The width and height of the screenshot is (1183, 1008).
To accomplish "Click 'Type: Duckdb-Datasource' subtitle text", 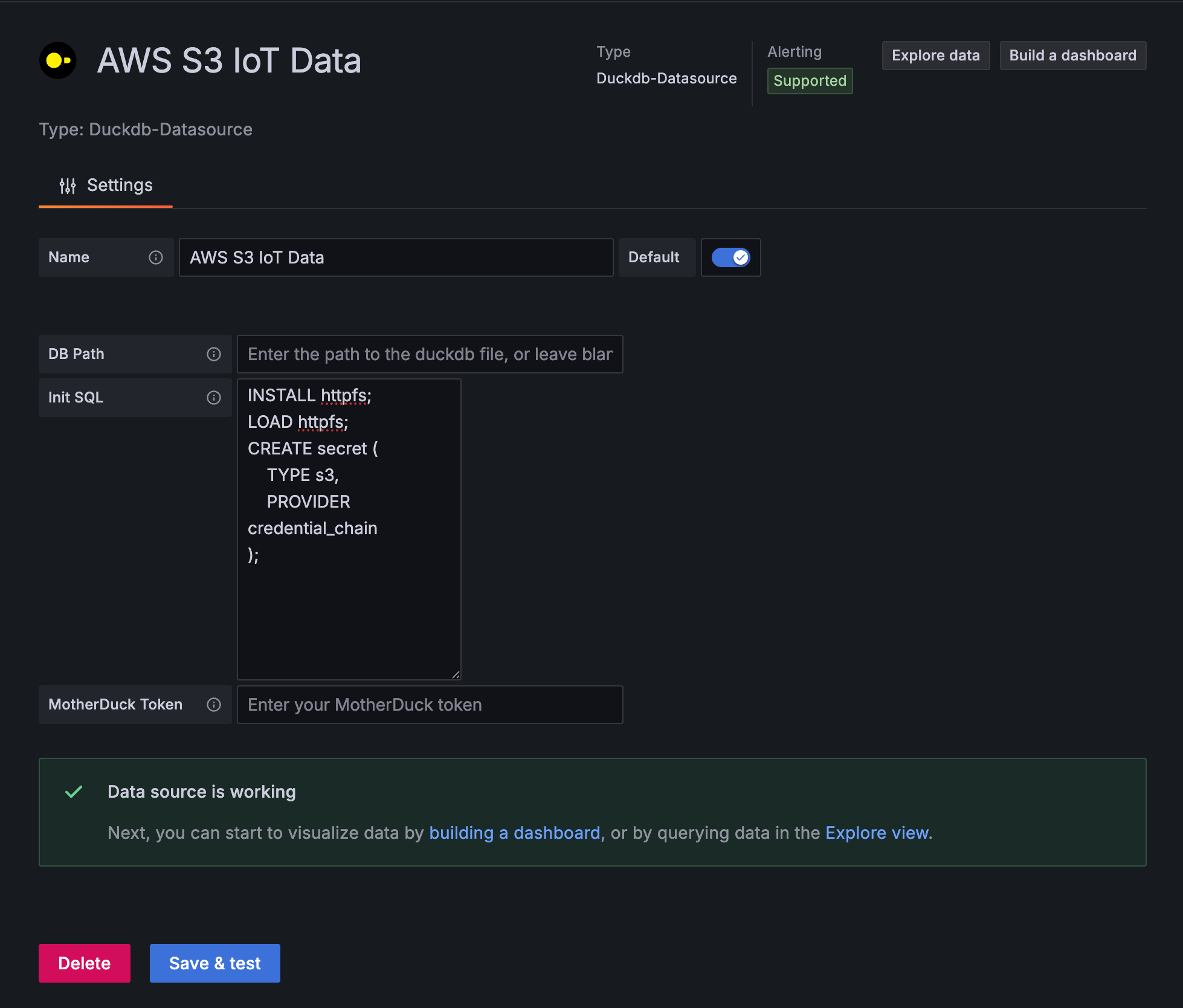I will pos(146,129).
